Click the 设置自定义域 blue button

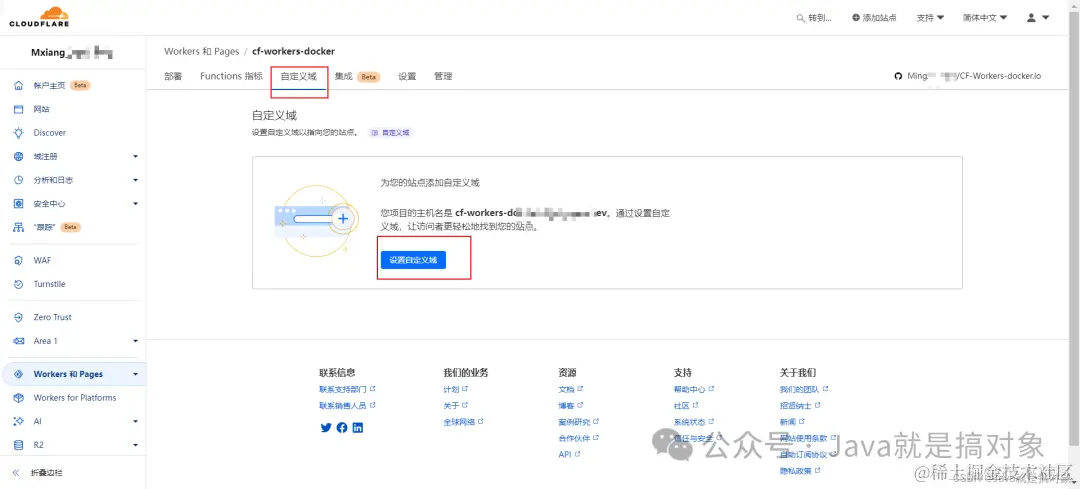pyautogui.click(x=413, y=260)
